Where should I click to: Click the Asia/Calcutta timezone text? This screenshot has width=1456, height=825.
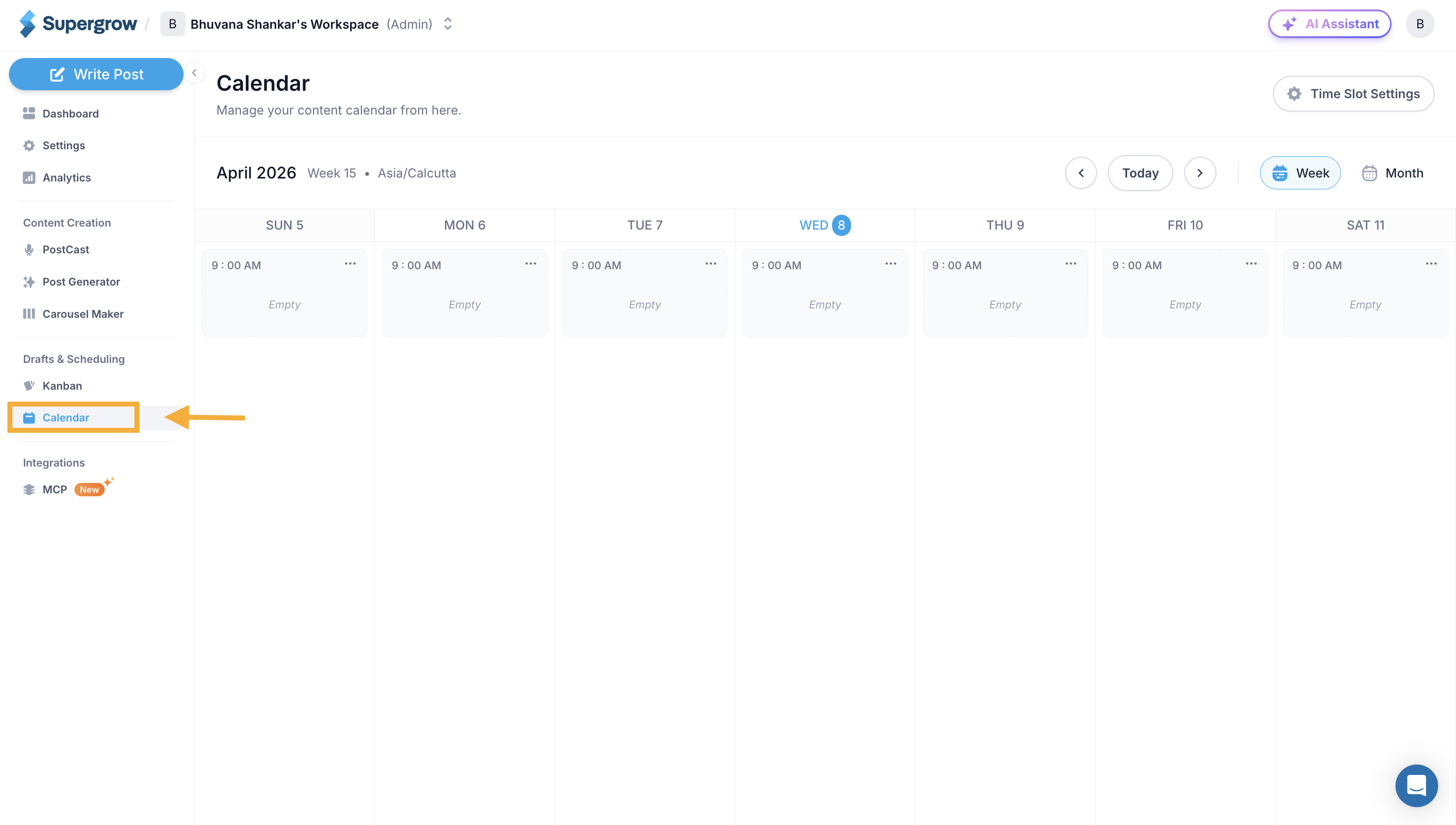click(x=417, y=173)
